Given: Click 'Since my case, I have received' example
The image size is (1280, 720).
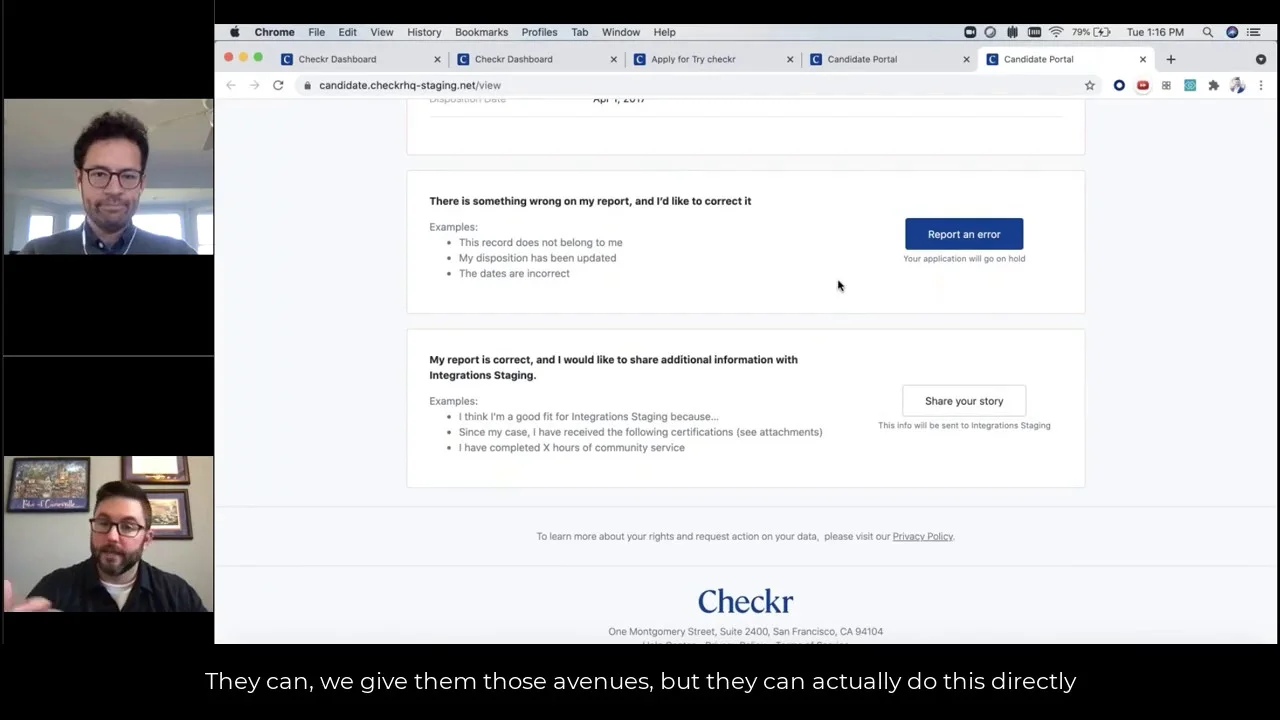Looking at the screenshot, I should 640,432.
